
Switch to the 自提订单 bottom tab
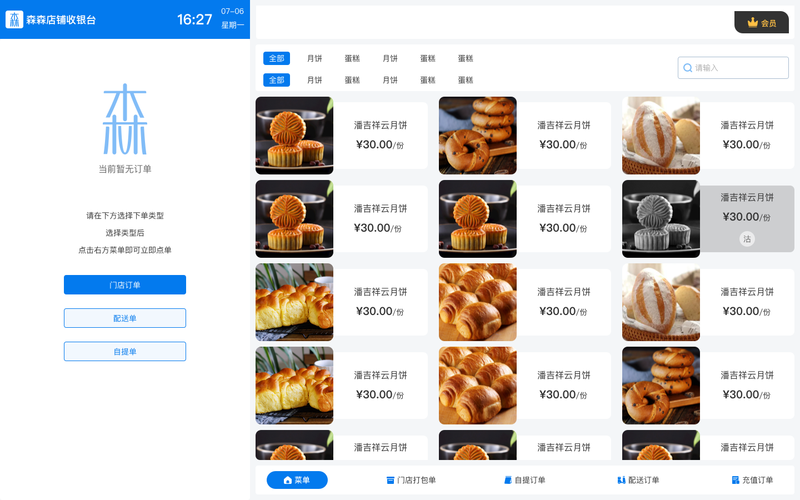pyautogui.click(x=524, y=480)
